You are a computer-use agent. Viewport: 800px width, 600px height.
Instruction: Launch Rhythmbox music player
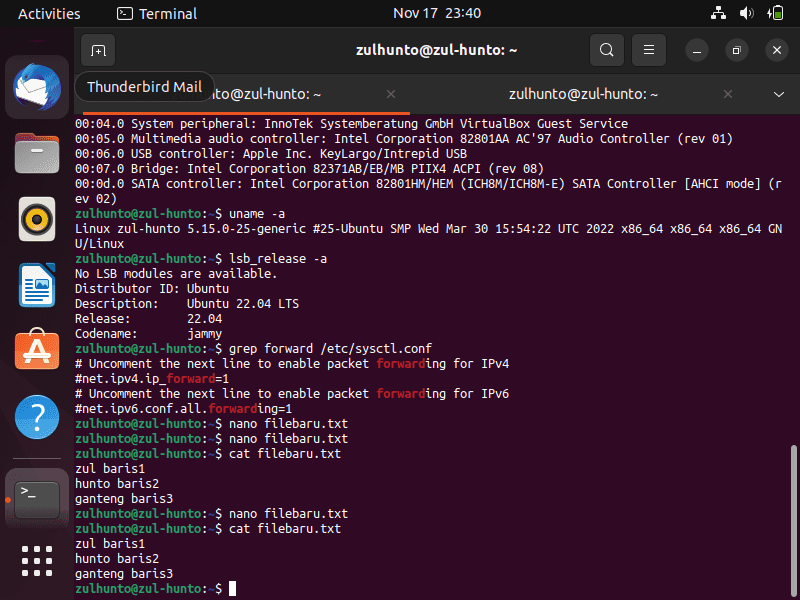point(37,219)
